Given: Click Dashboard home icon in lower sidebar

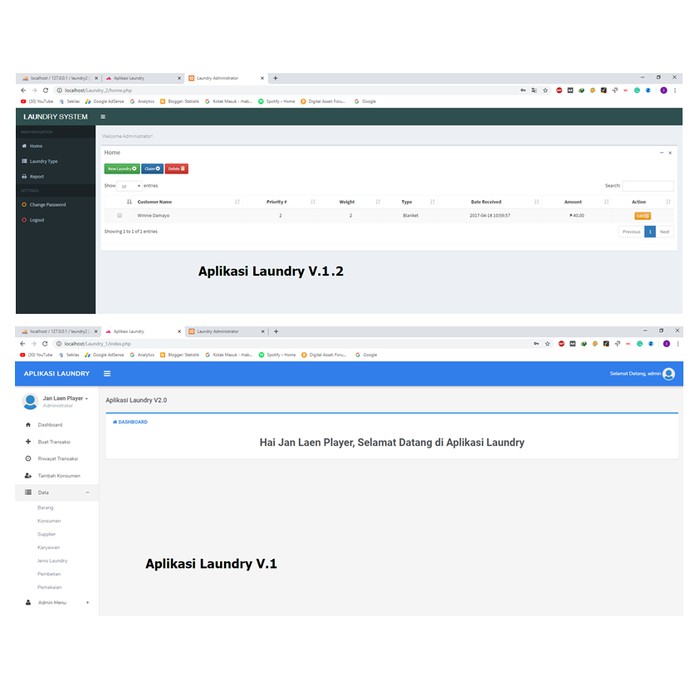Looking at the screenshot, I should coord(28,425).
